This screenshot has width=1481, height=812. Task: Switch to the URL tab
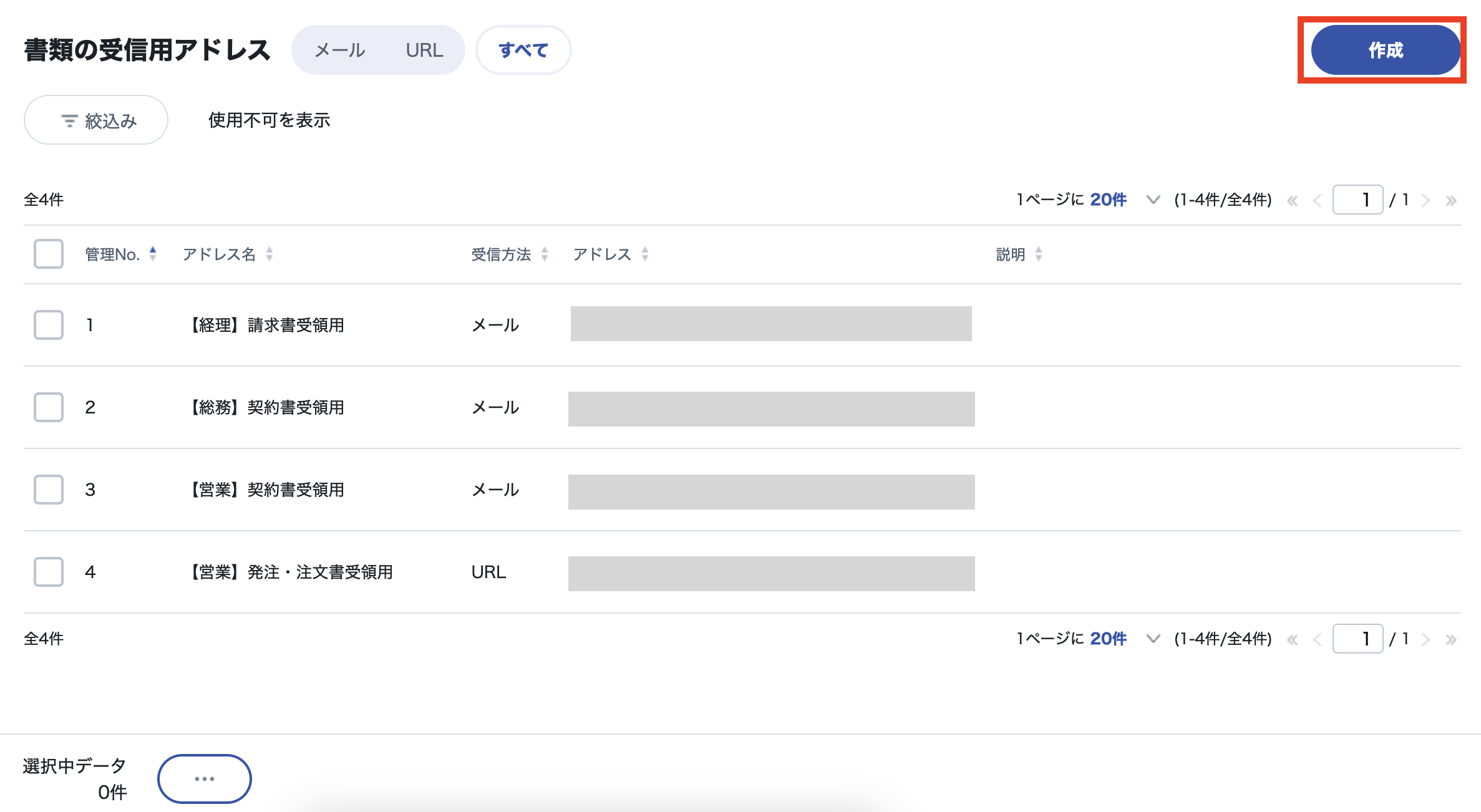(424, 50)
